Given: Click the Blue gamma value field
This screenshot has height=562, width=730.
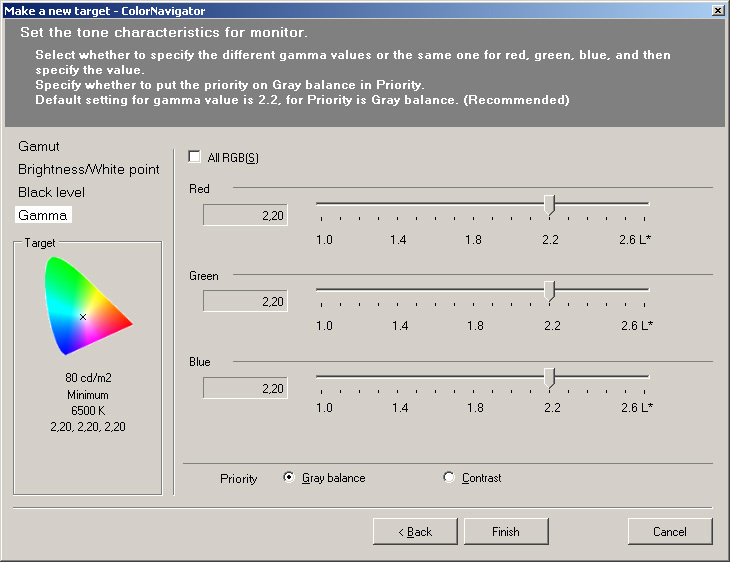Looking at the screenshot, I should point(245,388).
